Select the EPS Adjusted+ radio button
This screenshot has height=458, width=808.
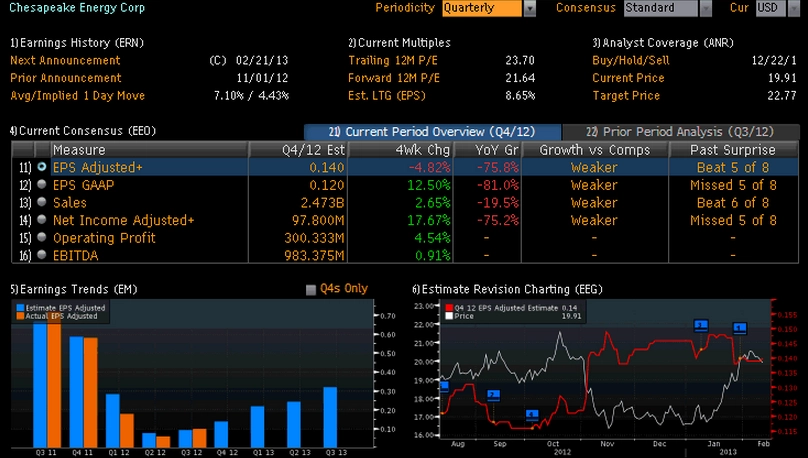[x=42, y=167]
